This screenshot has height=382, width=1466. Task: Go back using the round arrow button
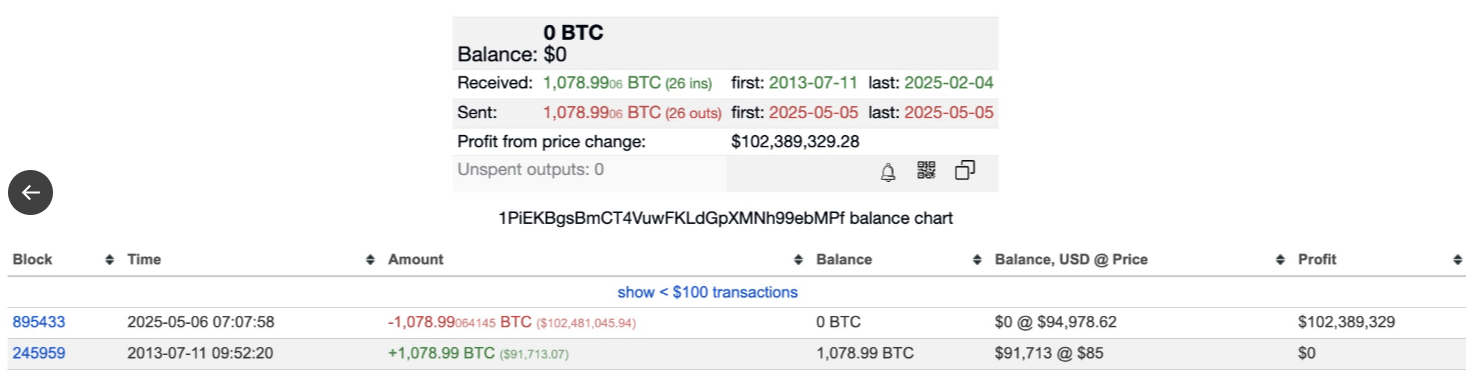tap(30, 193)
